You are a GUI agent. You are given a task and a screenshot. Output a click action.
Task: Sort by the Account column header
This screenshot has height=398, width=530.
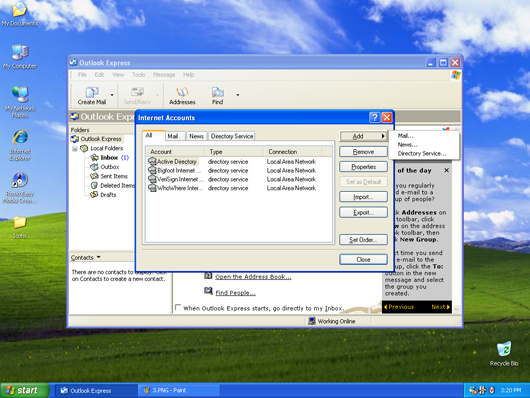(x=175, y=151)
